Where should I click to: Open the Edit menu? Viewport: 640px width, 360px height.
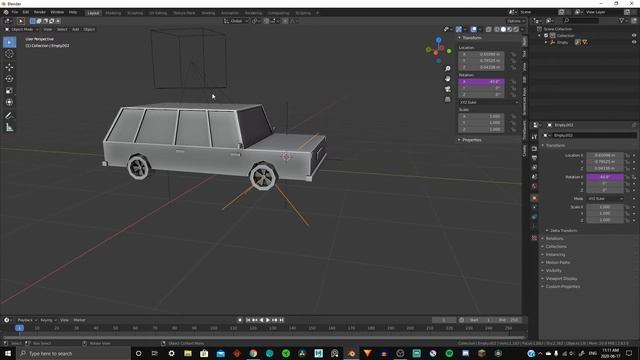click(26, 13)
